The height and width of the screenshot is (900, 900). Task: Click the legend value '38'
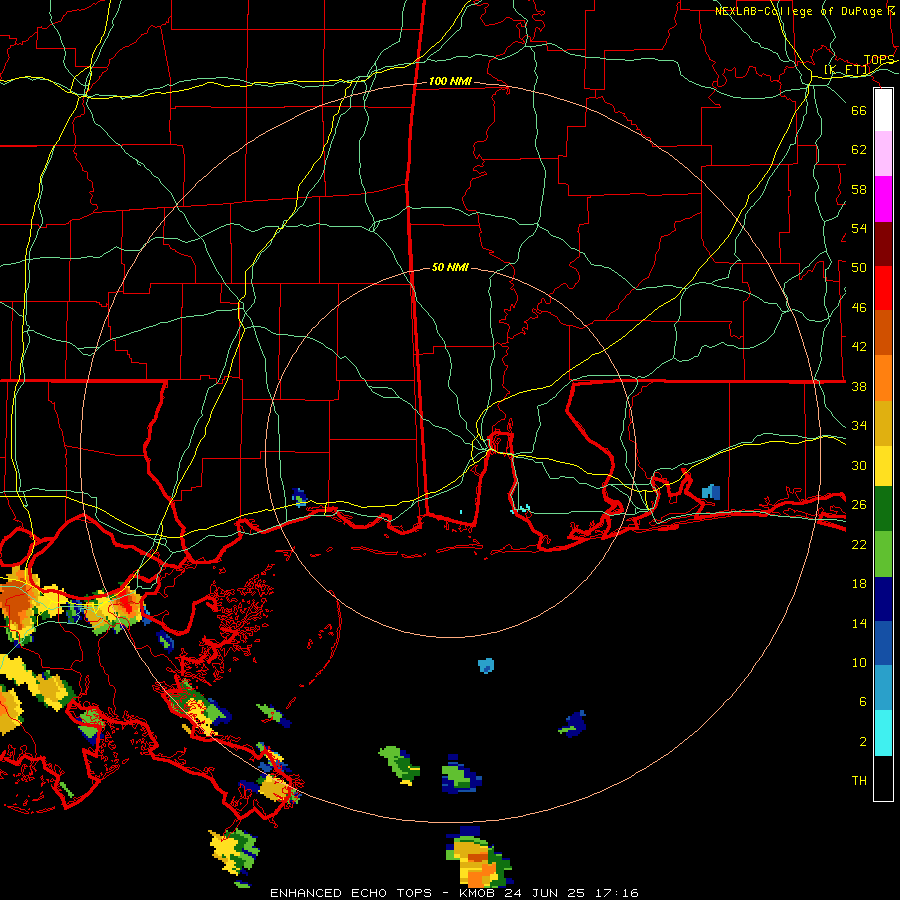[x=859, y=386]
